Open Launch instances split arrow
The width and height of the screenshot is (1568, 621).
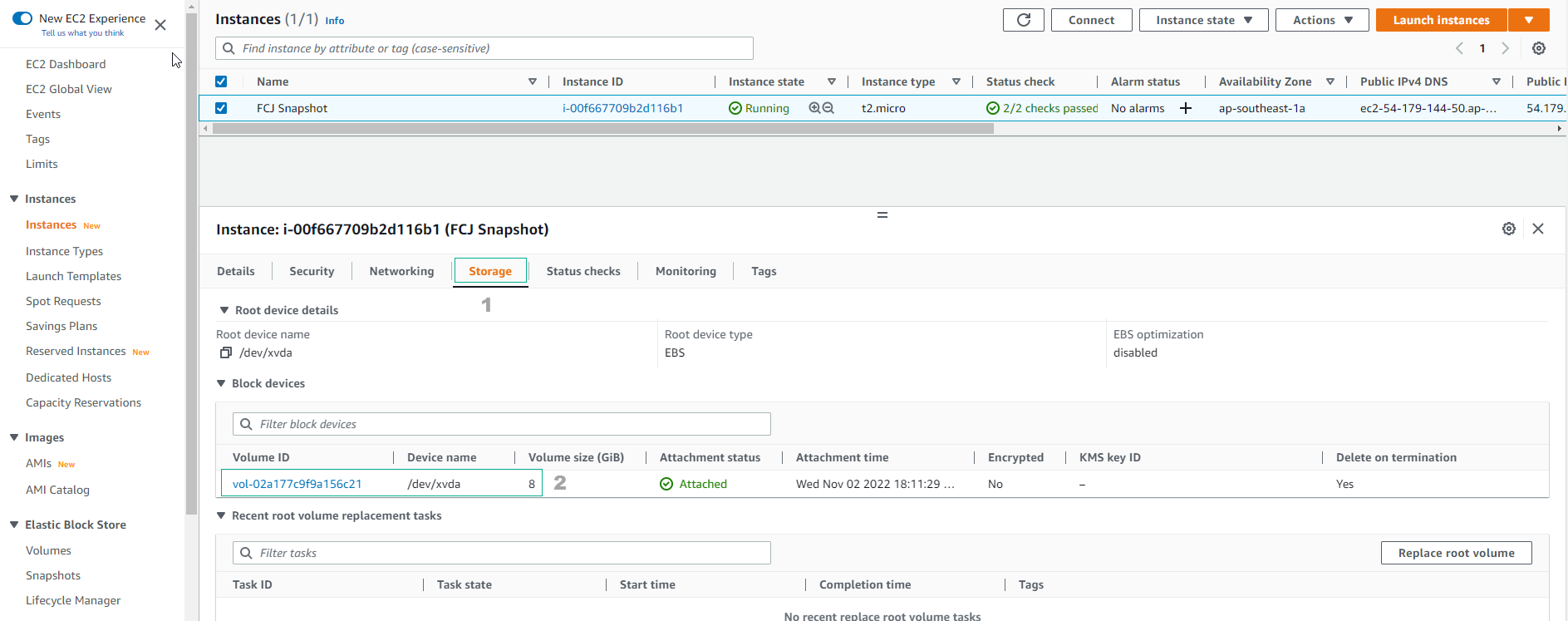click(x=1529, y=20)
